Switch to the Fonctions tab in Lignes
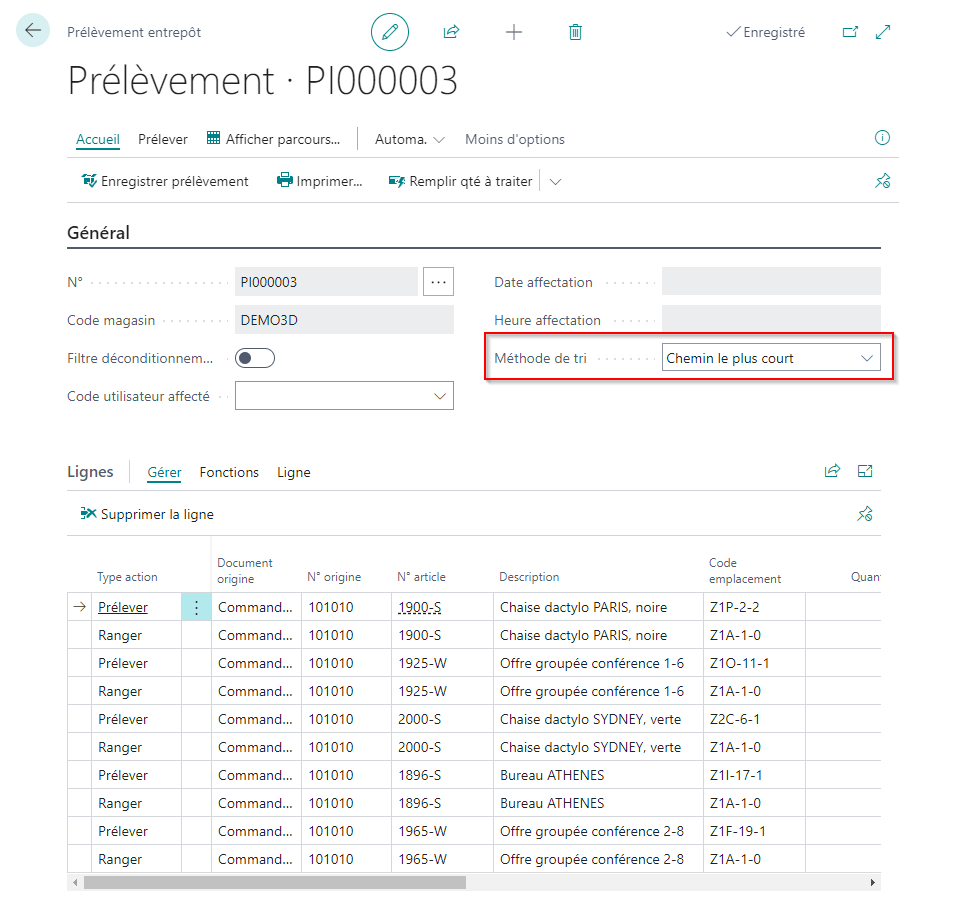The height and width of the screenshot is (908, 967). [229, 473]
